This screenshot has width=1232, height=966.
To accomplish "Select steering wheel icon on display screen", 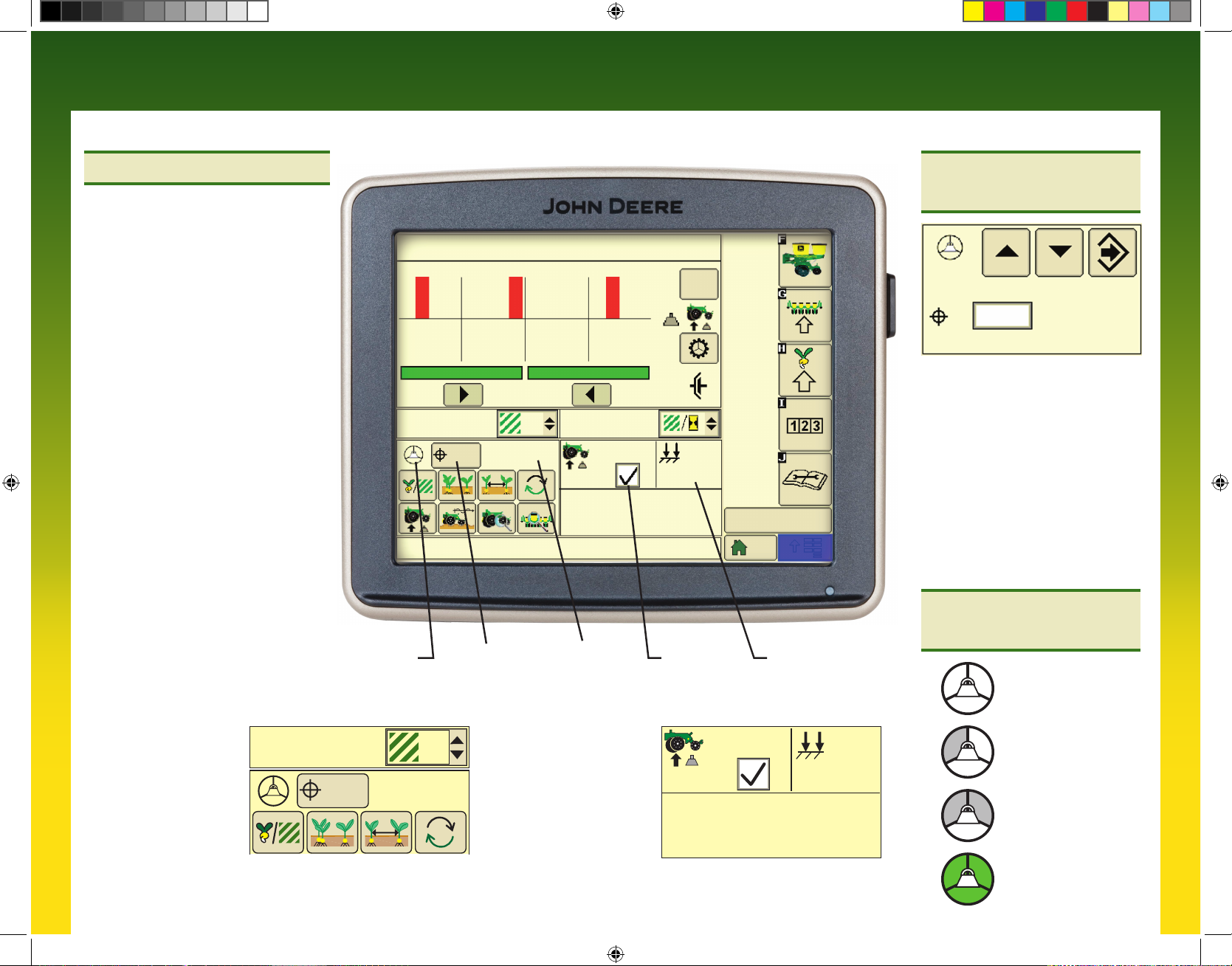I will point(414,454).
